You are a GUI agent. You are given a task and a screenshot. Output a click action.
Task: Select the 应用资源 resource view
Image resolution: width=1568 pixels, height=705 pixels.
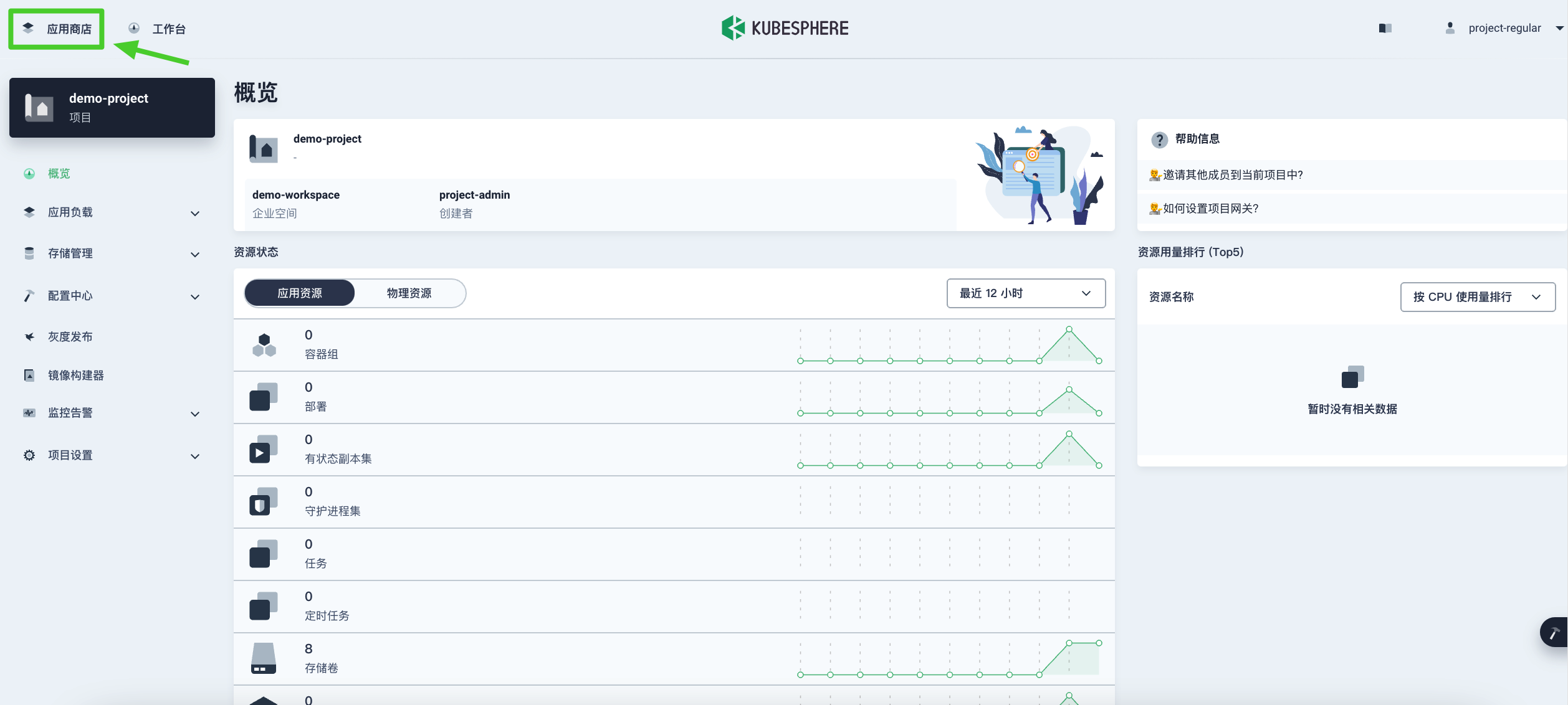pyautogui.click(x=301, y=293)
